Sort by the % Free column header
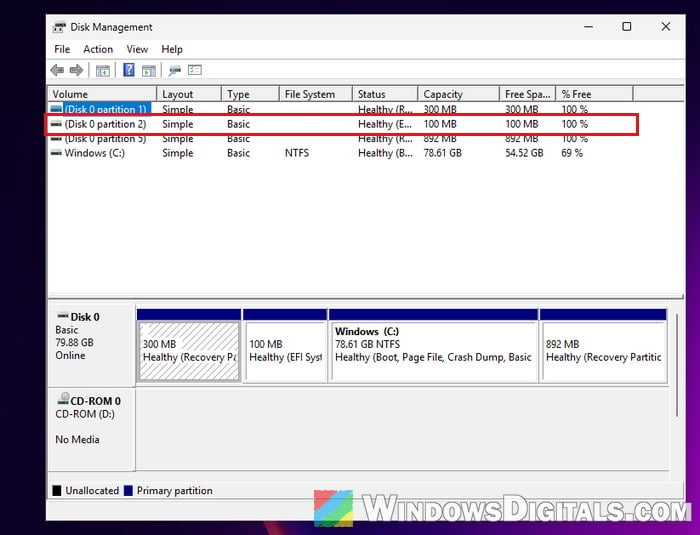700x535 pixels. [594, 94]
